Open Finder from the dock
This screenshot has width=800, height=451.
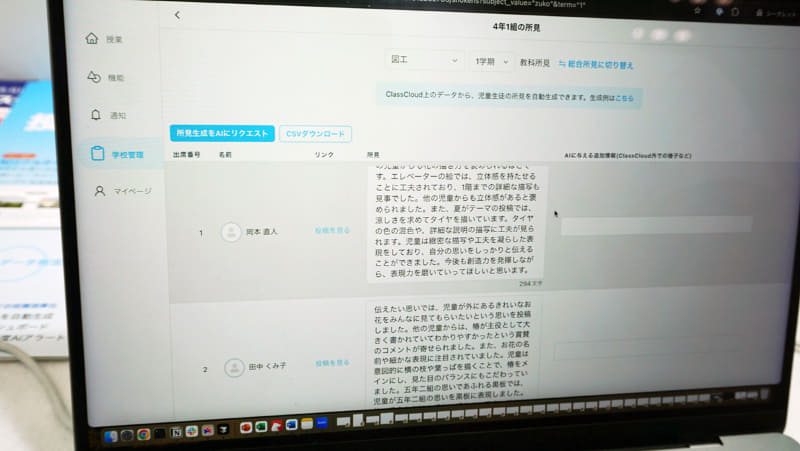point(111,436)
